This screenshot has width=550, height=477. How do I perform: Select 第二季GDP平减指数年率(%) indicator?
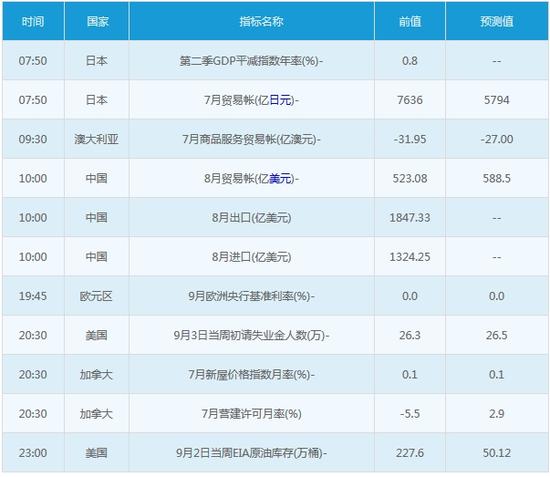(251, 61)
